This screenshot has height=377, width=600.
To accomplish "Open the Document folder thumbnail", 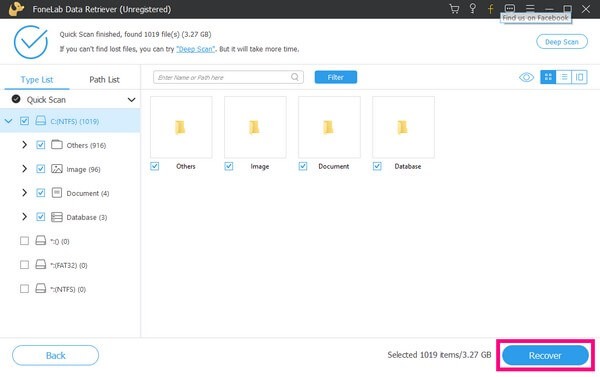I will coord(329,127).
